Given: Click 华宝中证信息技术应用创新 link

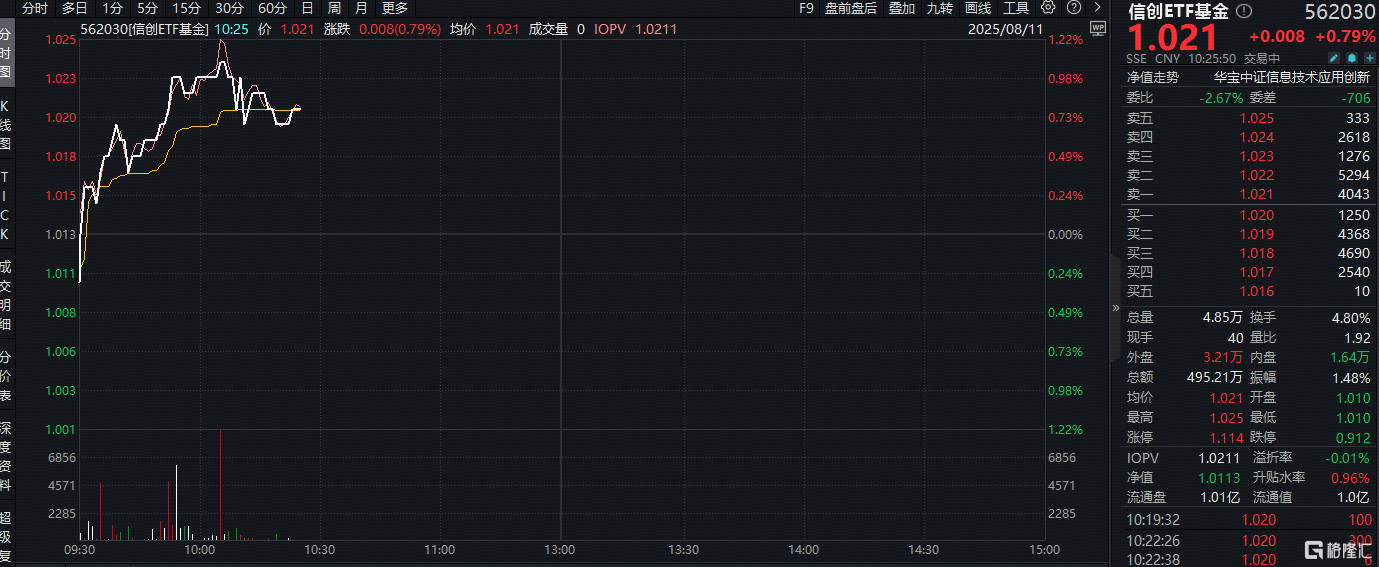Looking at the screenshot, I should tap(1292, 77).
